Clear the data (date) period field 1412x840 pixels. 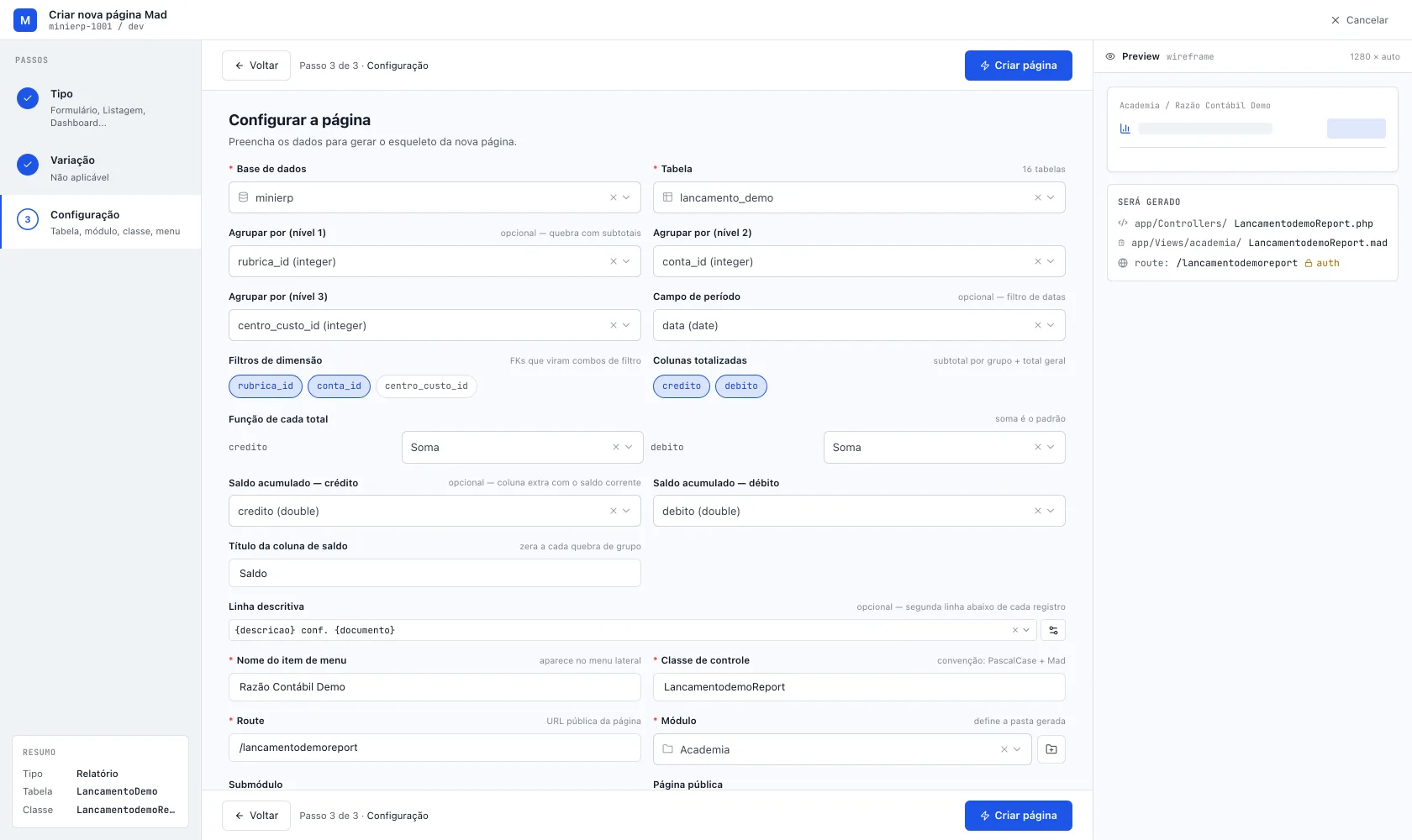1038,325
